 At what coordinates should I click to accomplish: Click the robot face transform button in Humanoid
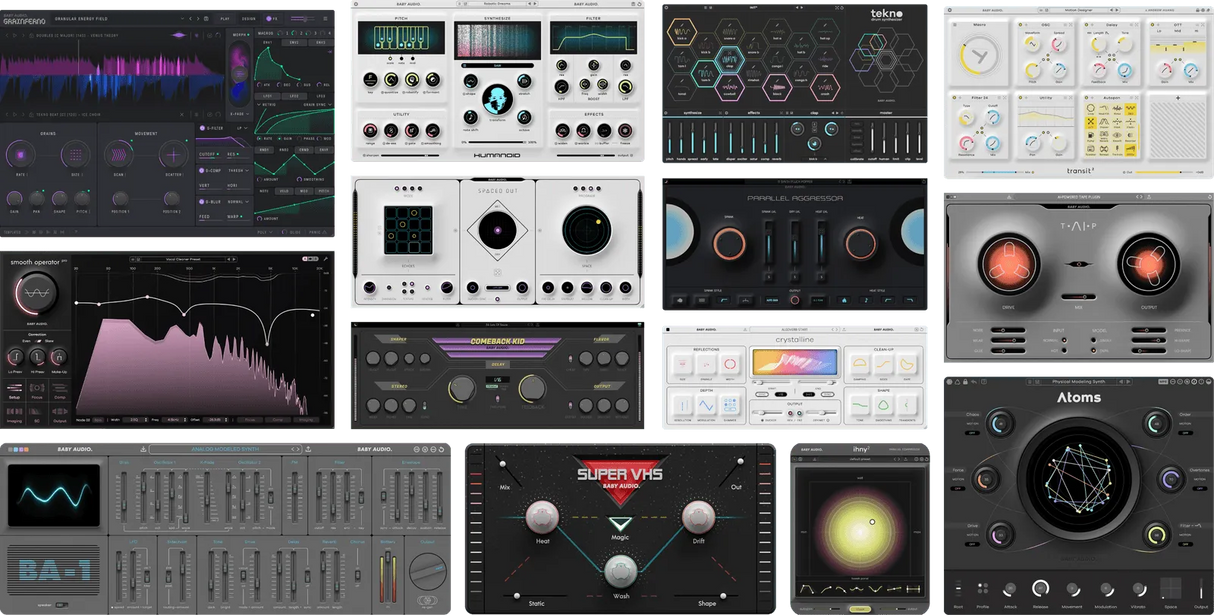point(496,97)
